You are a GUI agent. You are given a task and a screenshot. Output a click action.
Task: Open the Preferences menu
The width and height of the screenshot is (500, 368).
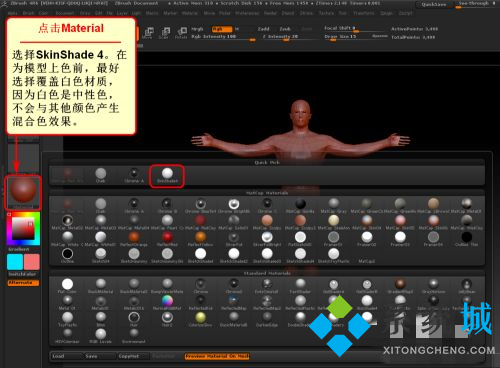click(247, 13)
